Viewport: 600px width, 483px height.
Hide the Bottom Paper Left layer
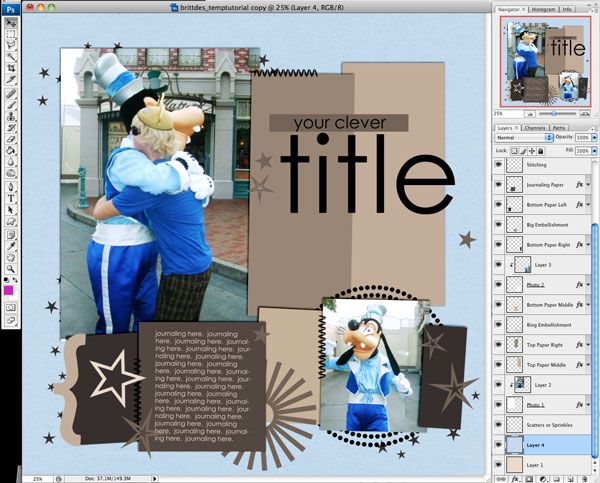(x=498, y=204)
